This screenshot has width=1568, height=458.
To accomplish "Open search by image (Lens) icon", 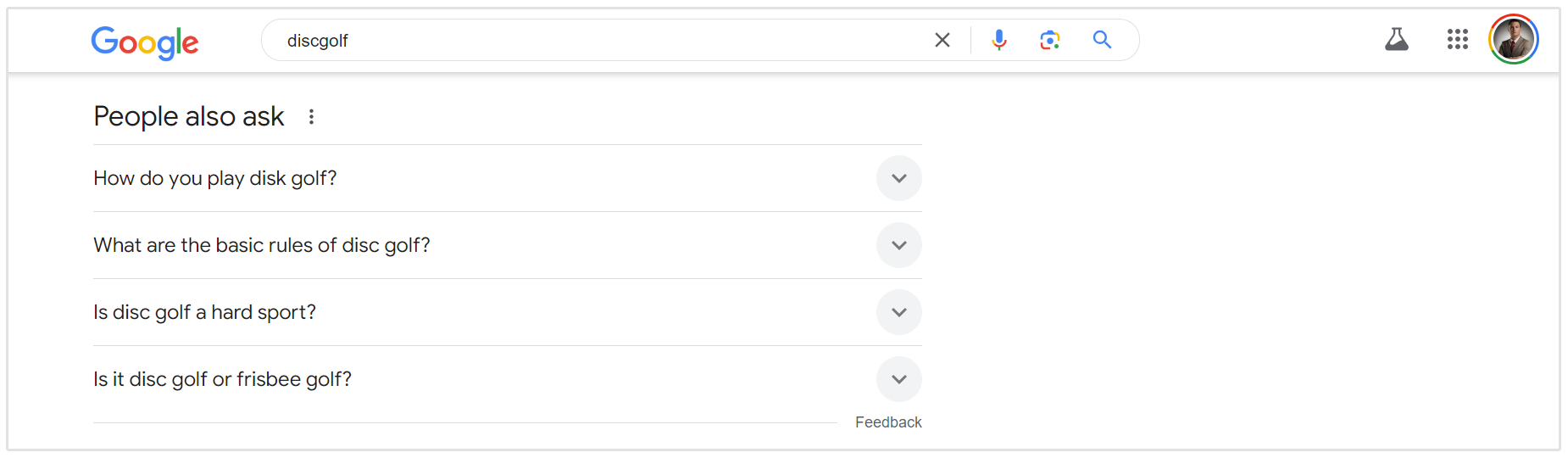I will (x=1050, y=40).
